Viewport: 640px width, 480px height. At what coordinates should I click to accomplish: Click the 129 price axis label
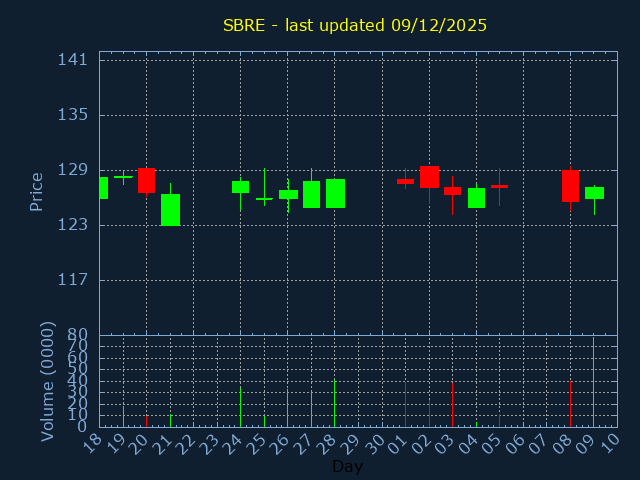[73, 170]
